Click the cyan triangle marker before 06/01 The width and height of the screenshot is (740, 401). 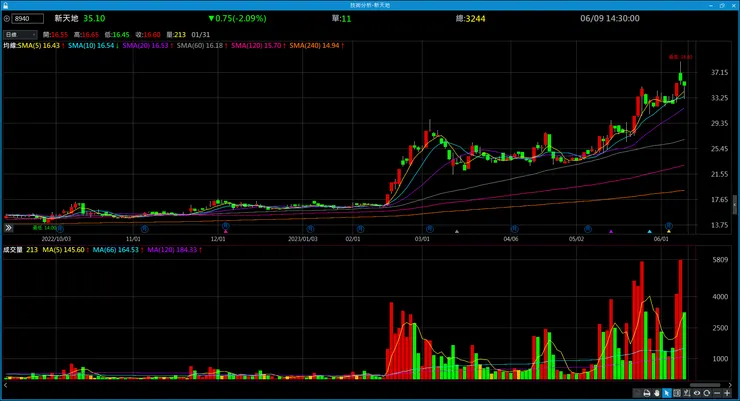[x=649, y=232]
